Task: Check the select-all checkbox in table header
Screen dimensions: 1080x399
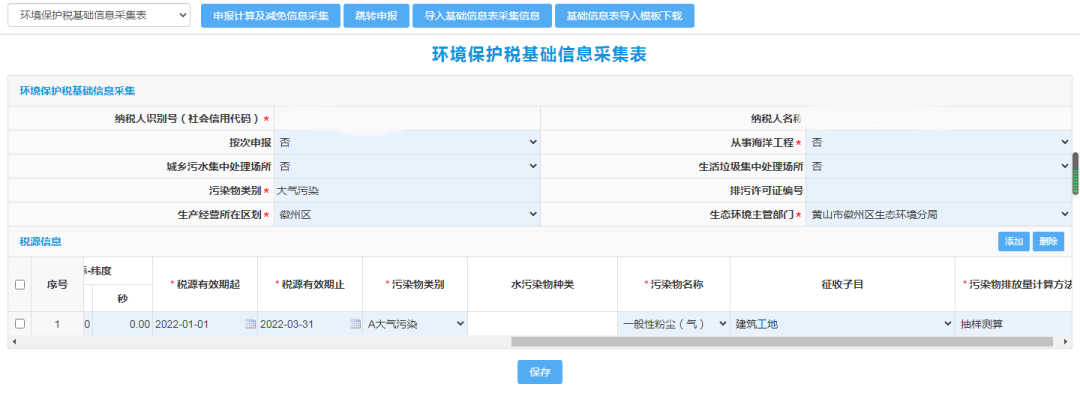Action: tap(20, 285)
